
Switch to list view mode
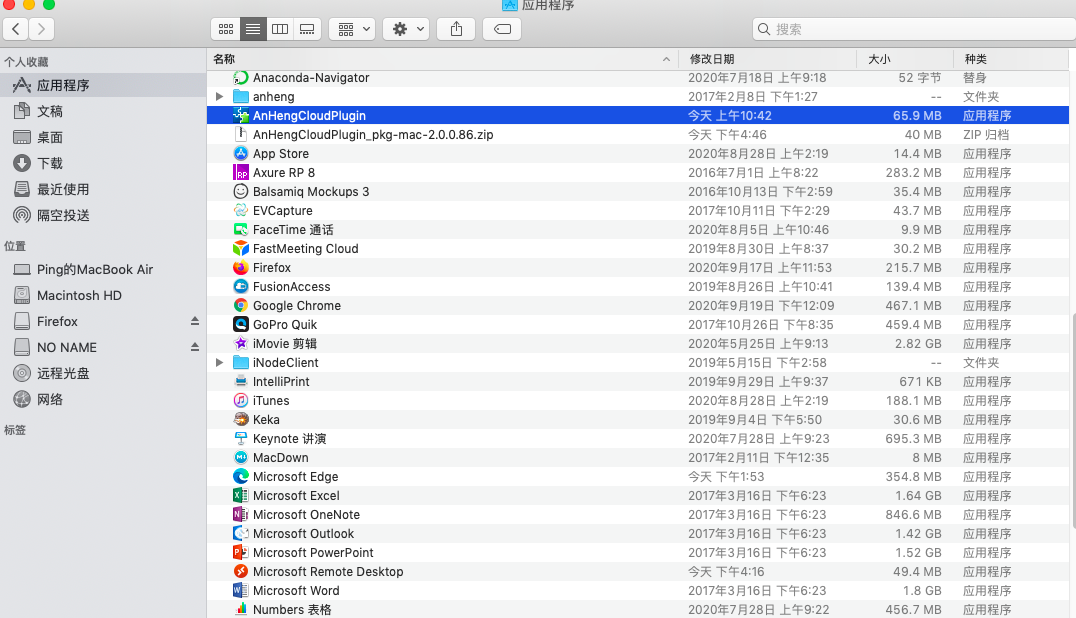click(x=253, y=29)
